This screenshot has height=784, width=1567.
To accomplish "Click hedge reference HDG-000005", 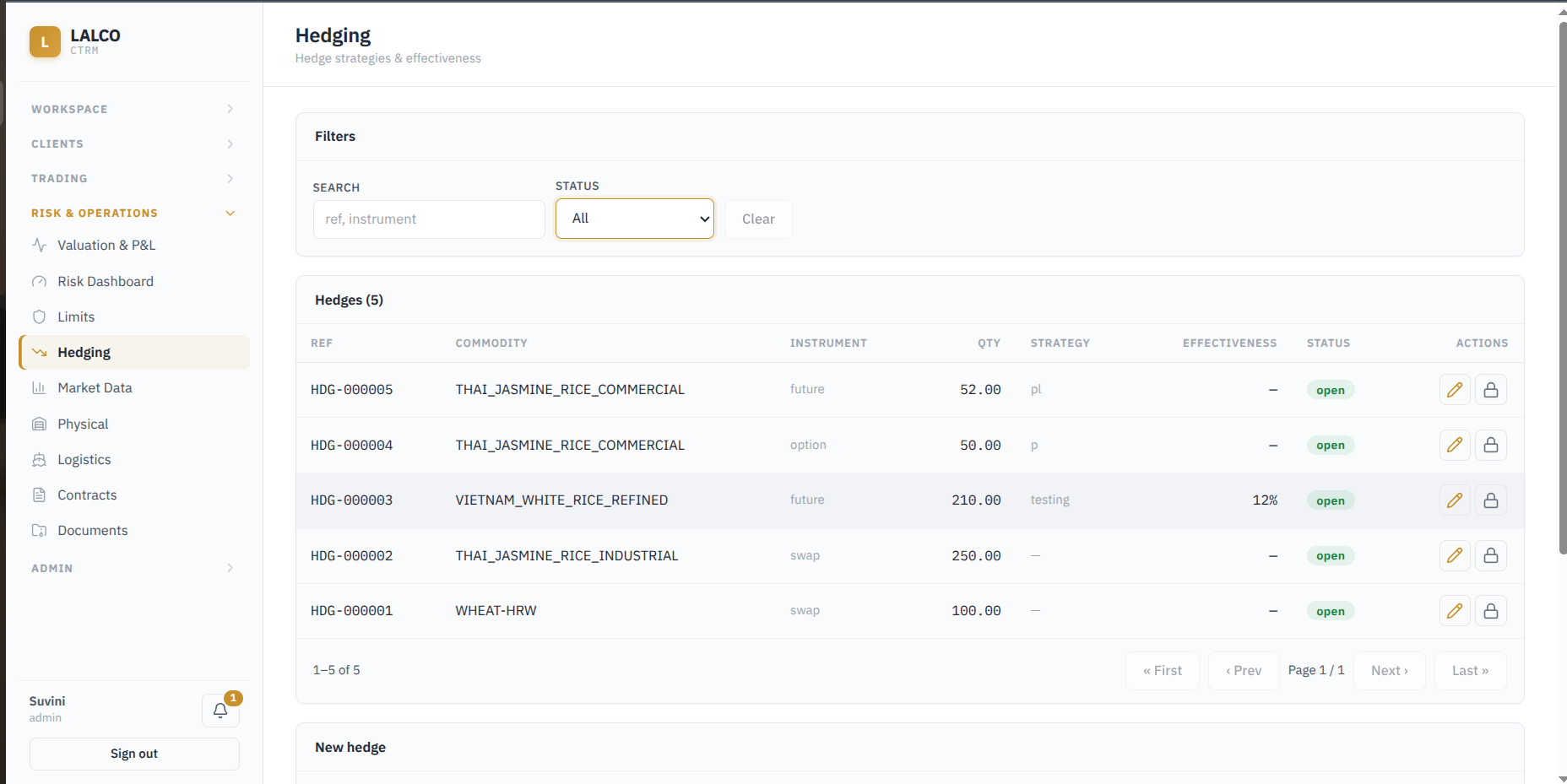I will (x=352, y=390).
